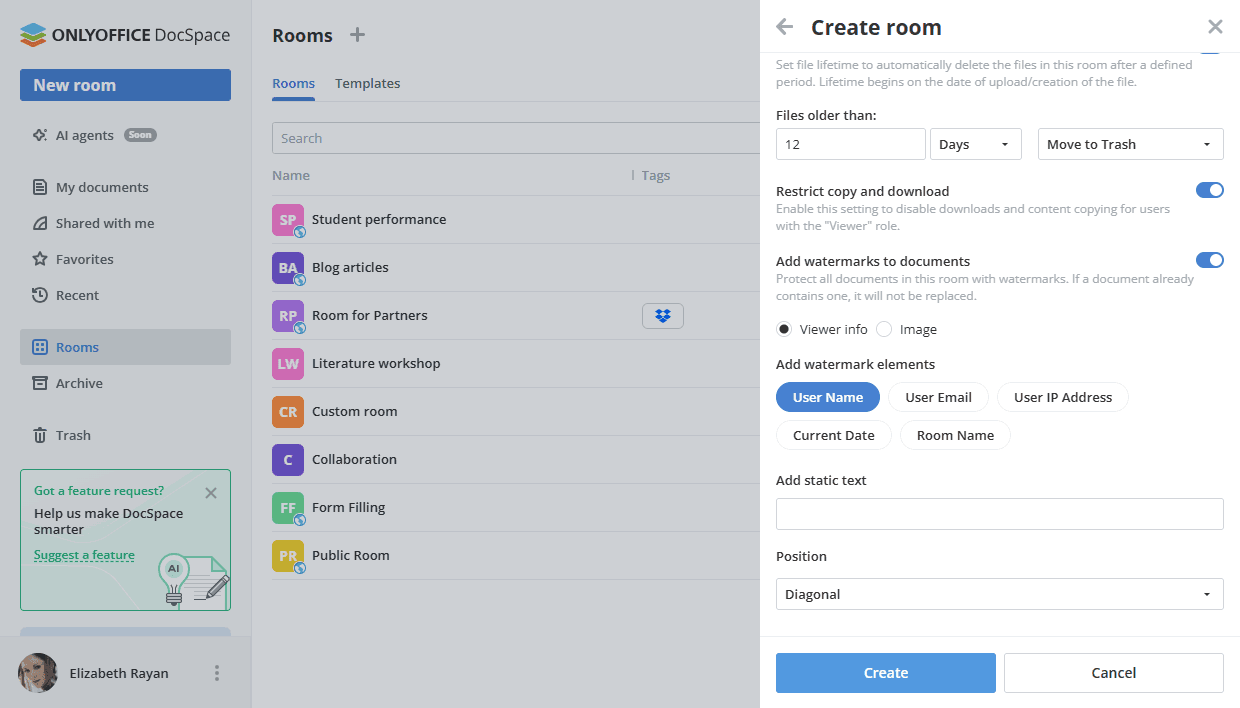Turn off Add watermarks to documents

(1209, 260)
